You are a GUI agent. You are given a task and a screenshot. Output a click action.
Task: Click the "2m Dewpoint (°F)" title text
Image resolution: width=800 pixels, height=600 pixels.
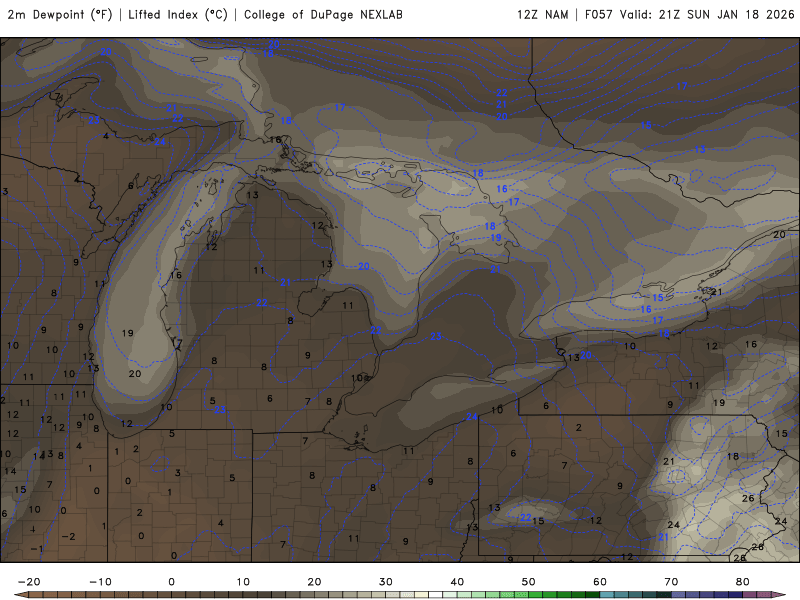tap(60, 15)
